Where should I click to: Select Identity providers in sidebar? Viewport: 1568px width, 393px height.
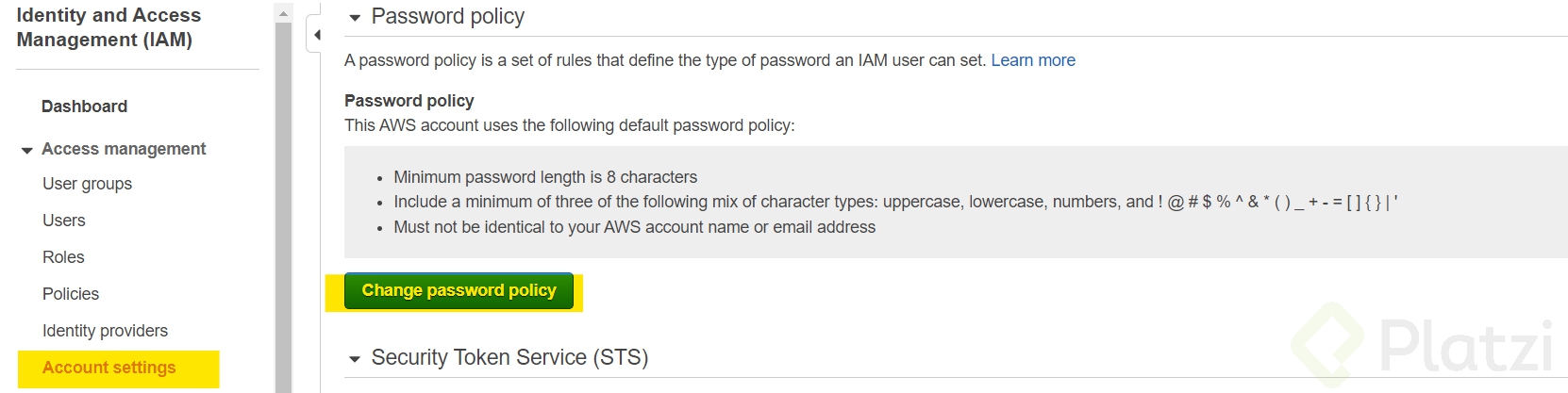(105, 331)
